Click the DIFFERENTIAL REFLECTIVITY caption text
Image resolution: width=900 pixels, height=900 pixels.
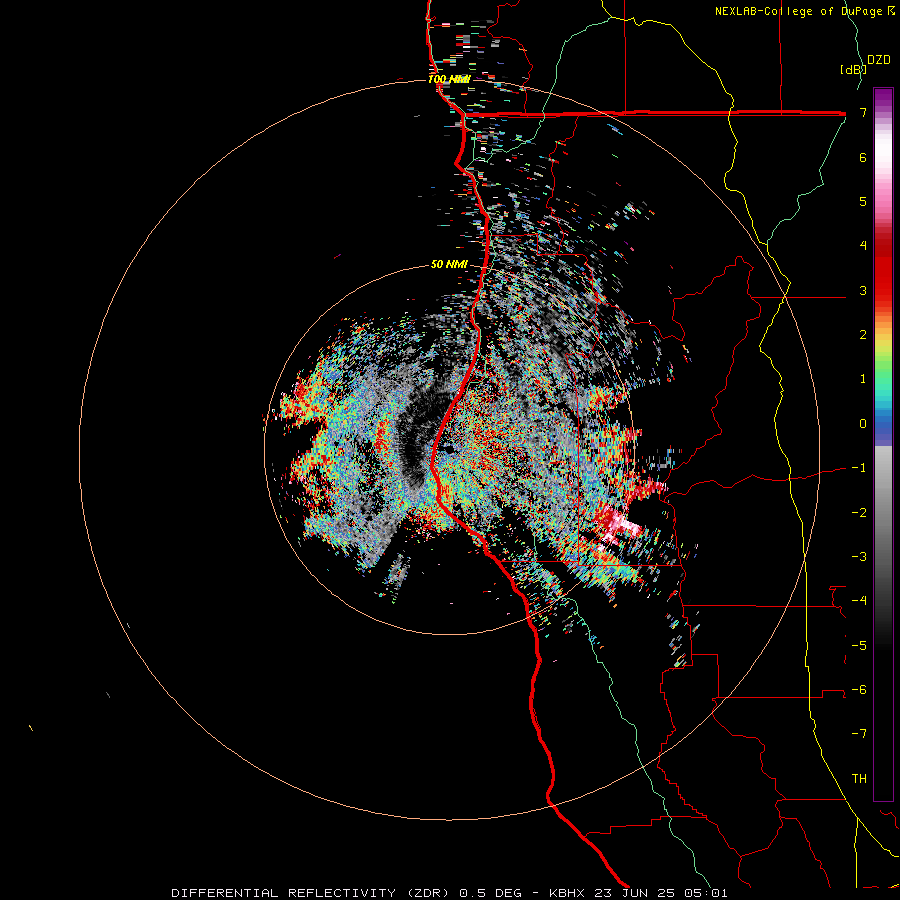284,893
